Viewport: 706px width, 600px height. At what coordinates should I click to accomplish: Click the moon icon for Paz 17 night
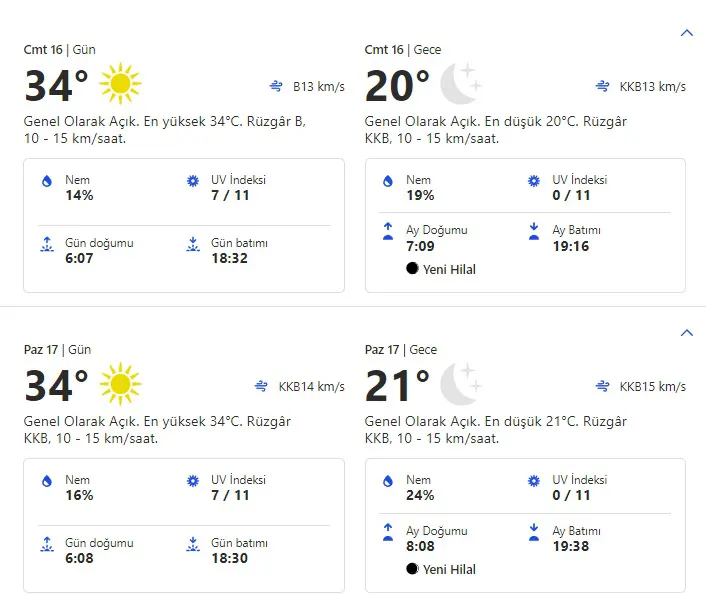(461, 384)
